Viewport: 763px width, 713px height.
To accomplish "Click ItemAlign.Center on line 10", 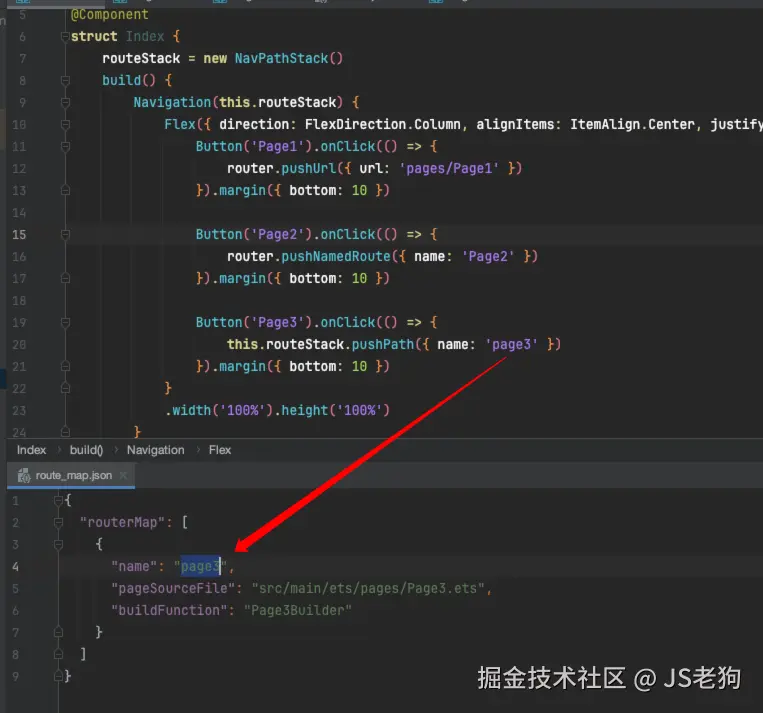I will [x=633, y=125].
